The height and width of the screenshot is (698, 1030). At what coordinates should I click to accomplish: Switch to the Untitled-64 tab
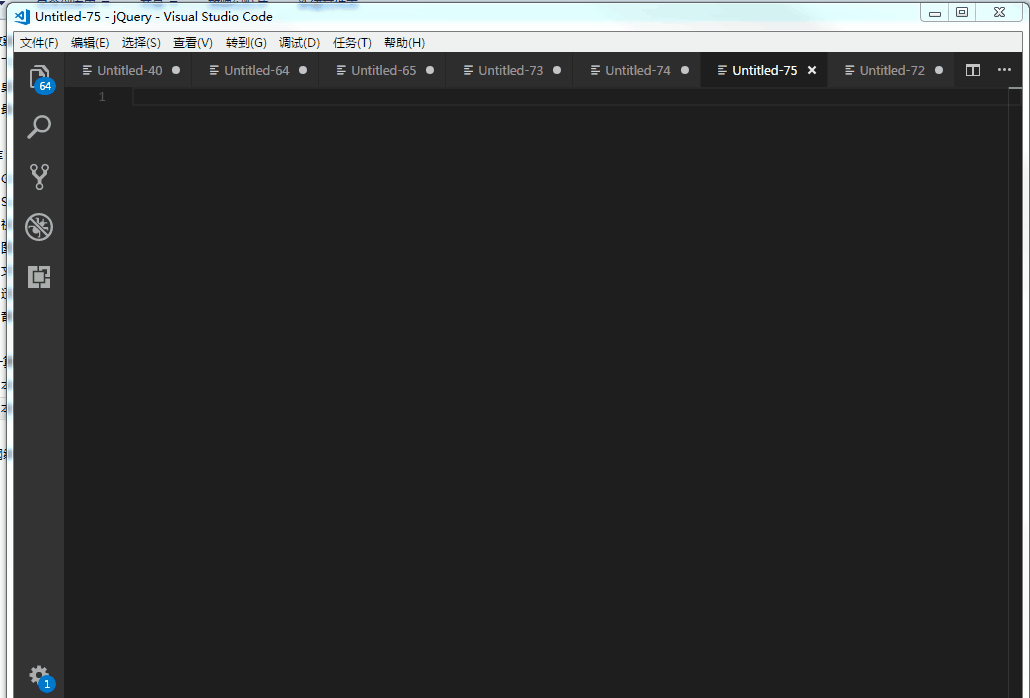click(256, 70)
